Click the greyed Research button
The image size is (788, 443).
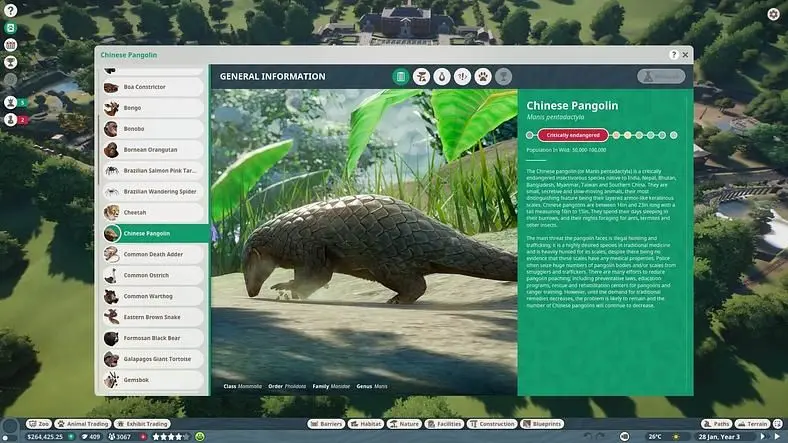(661, 76)
